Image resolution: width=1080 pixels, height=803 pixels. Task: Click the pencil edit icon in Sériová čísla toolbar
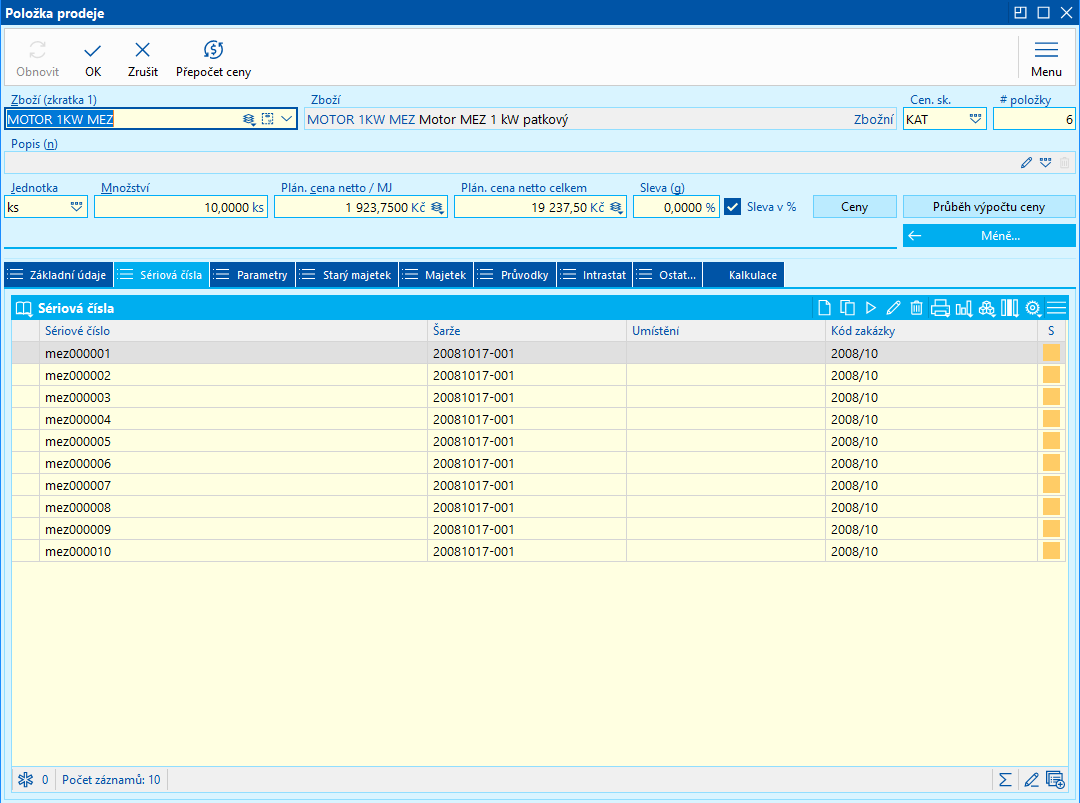[x=893, y=308]
